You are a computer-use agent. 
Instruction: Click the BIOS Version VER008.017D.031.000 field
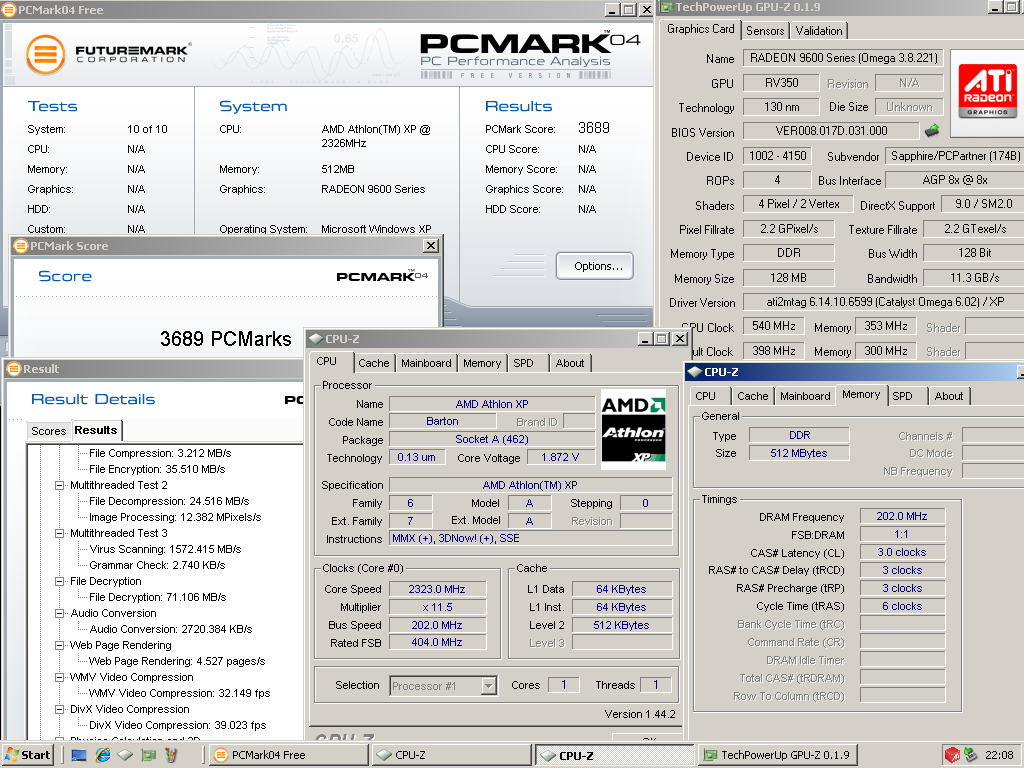pyautogui.click(x=831, y=131)
